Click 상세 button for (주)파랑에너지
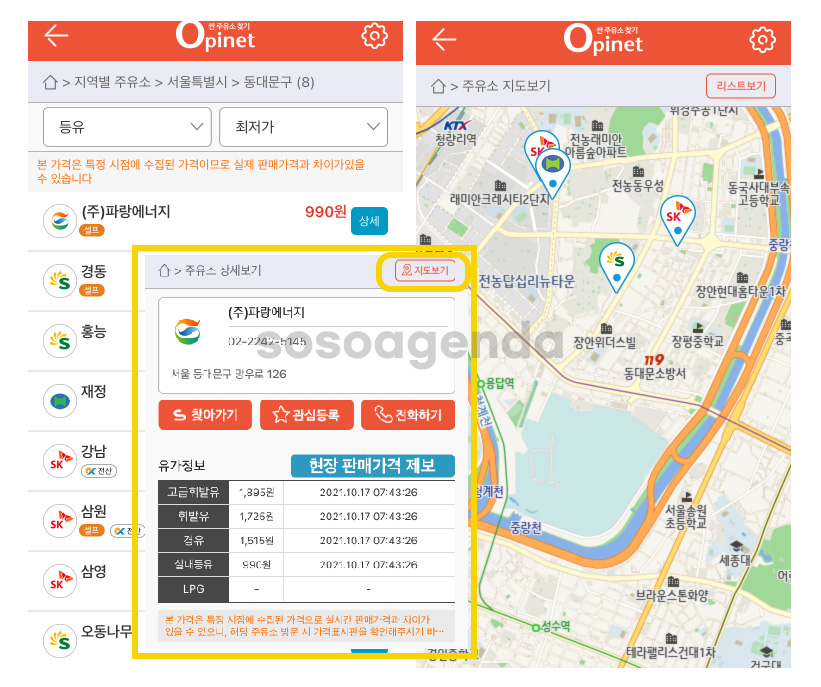821x687 pixels. (369, 221)
